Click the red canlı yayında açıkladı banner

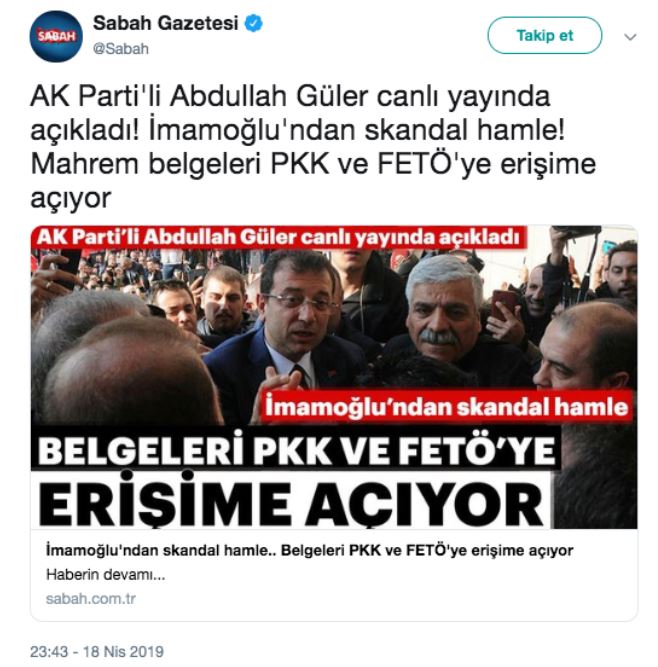point(278,237)
